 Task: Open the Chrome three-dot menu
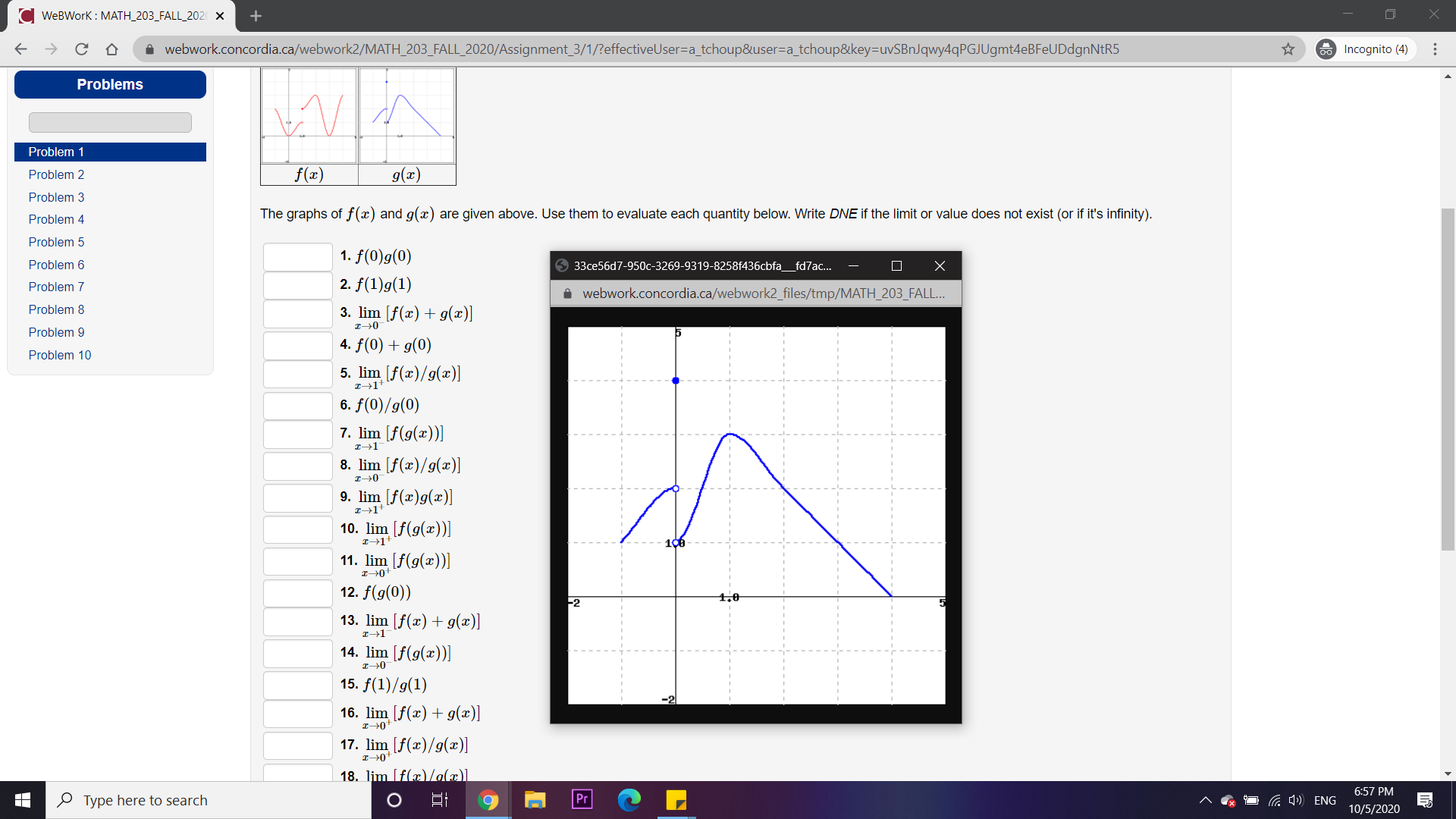pos(1434,49)
